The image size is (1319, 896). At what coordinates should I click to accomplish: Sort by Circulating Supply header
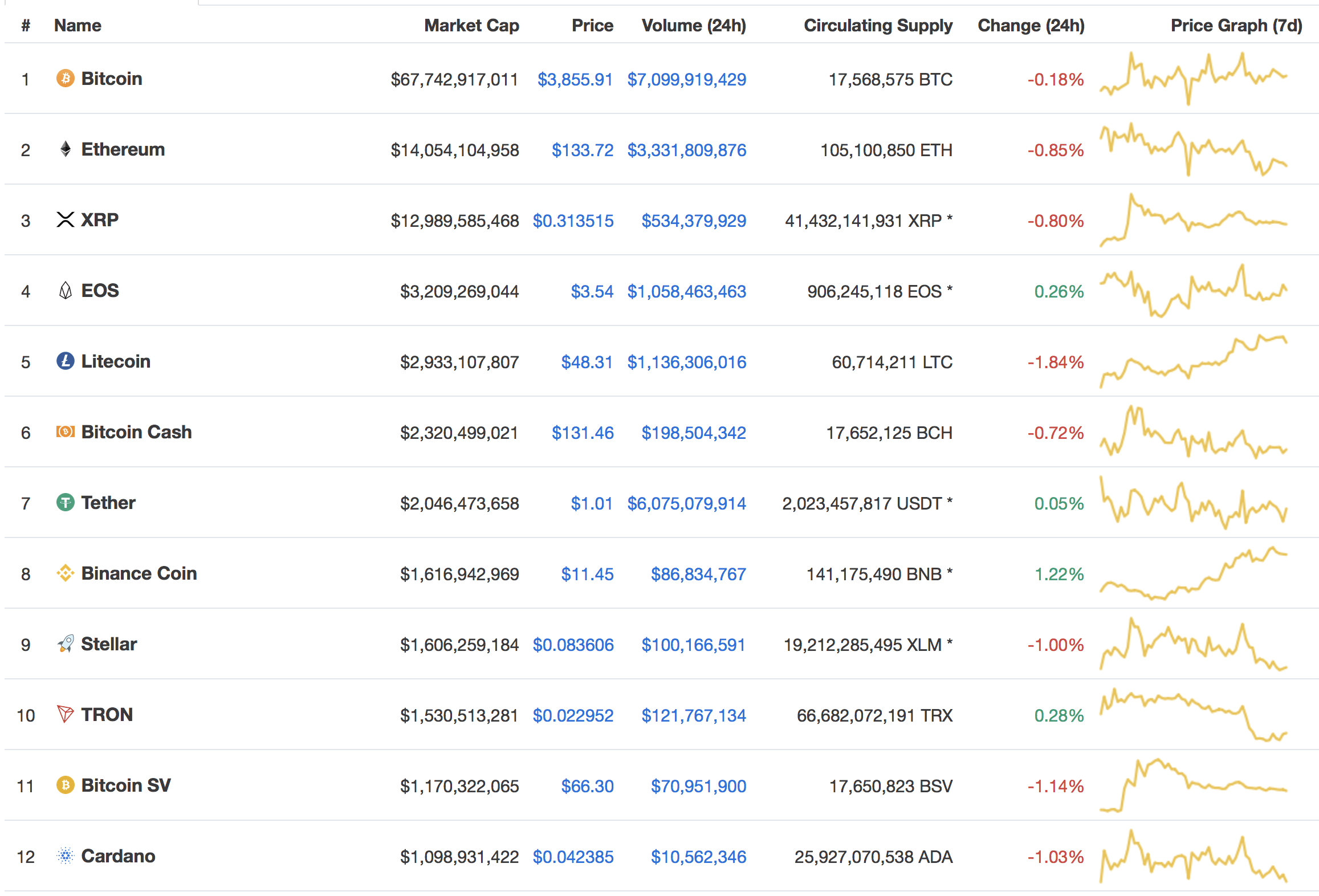(x=878, y=25)
